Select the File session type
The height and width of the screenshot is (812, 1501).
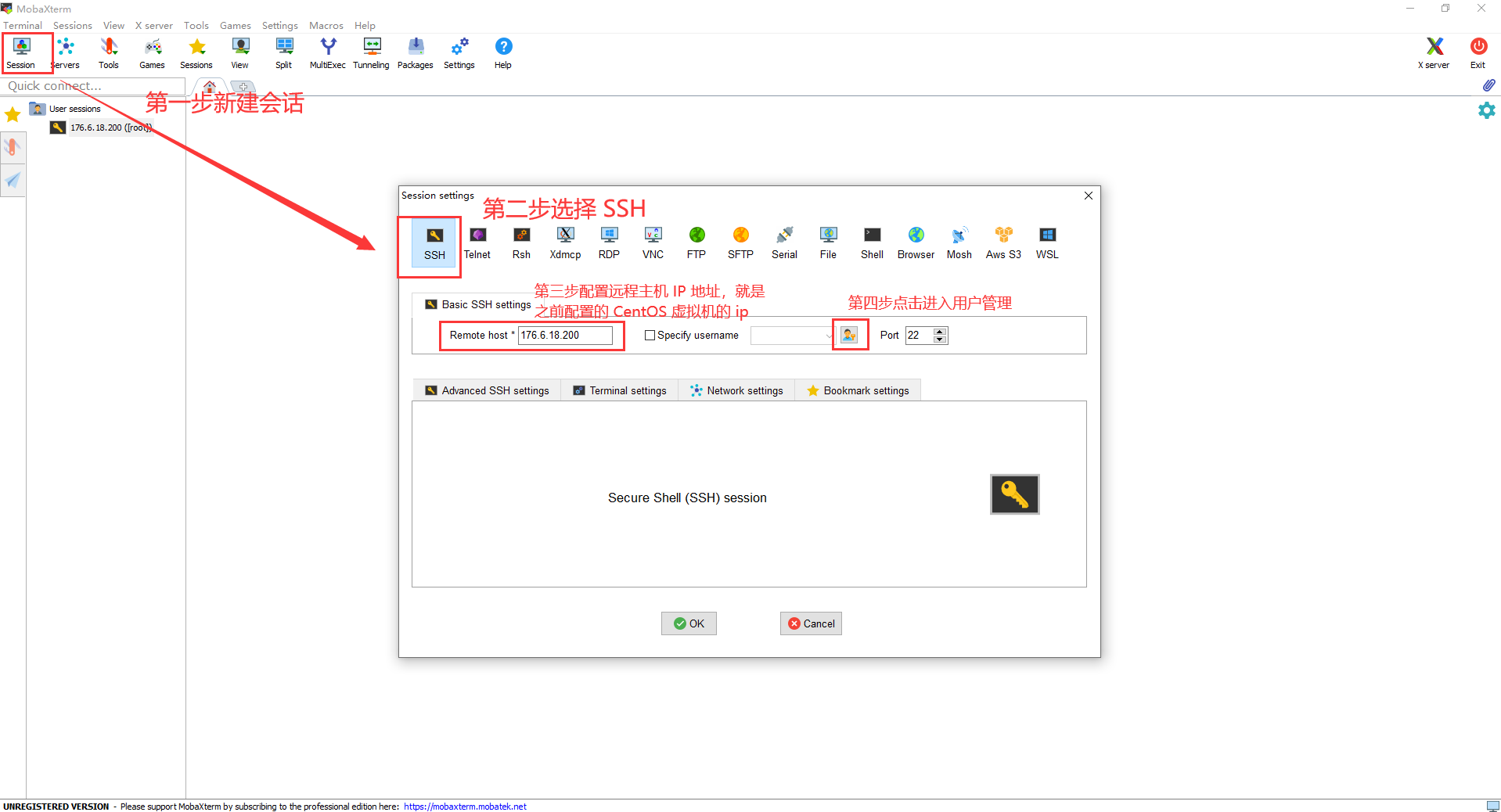point(828,243)
